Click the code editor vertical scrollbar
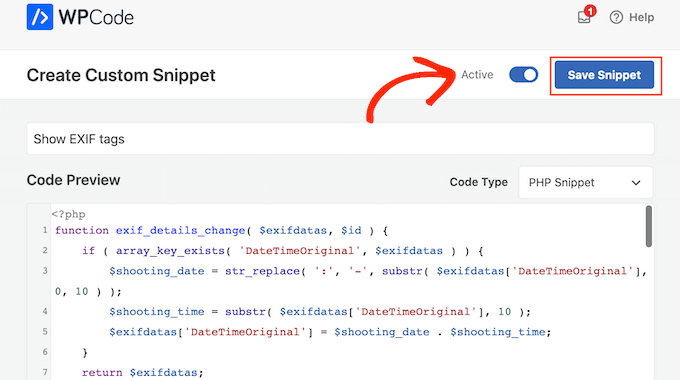Viewport: 680px width, 380px height. click(649, 226)
